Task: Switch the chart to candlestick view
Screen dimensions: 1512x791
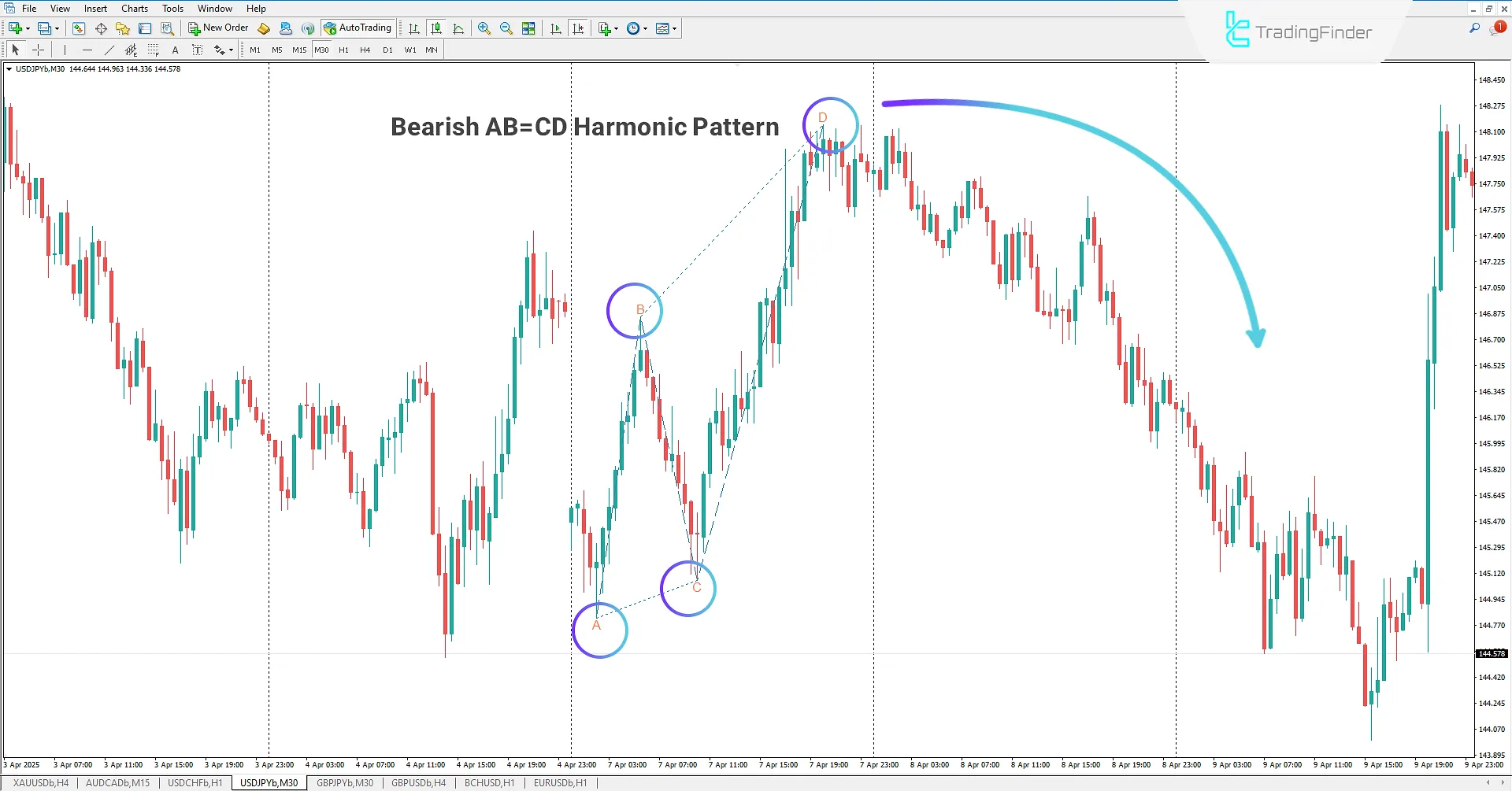Action: (x=436, y=28)
